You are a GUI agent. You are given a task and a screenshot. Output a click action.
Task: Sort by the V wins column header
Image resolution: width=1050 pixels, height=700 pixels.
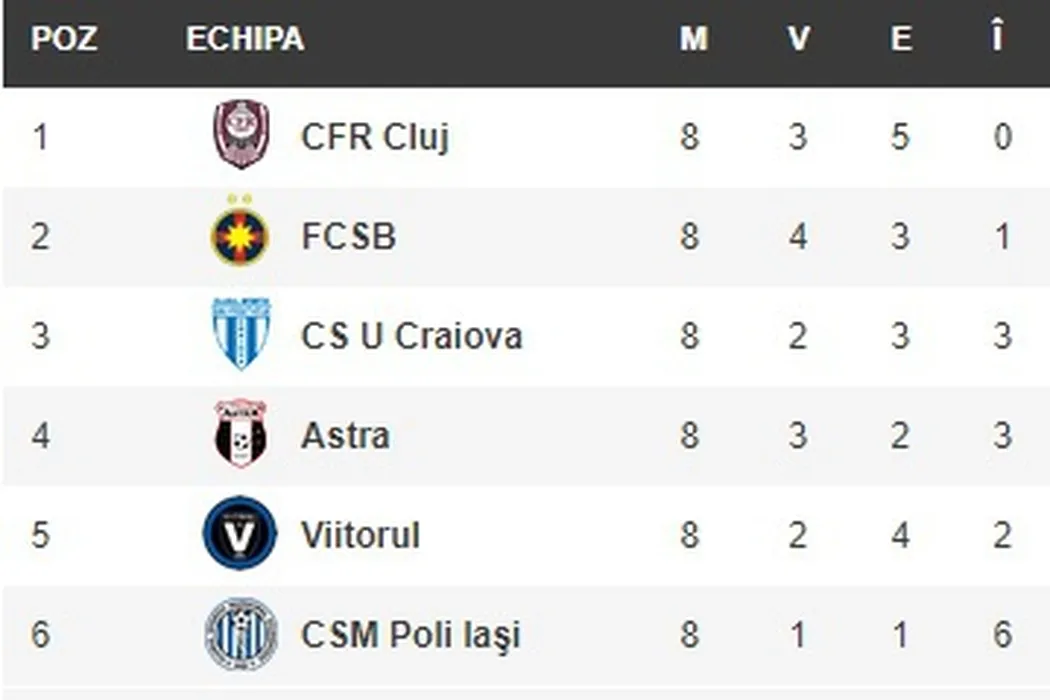coord(797,40)
